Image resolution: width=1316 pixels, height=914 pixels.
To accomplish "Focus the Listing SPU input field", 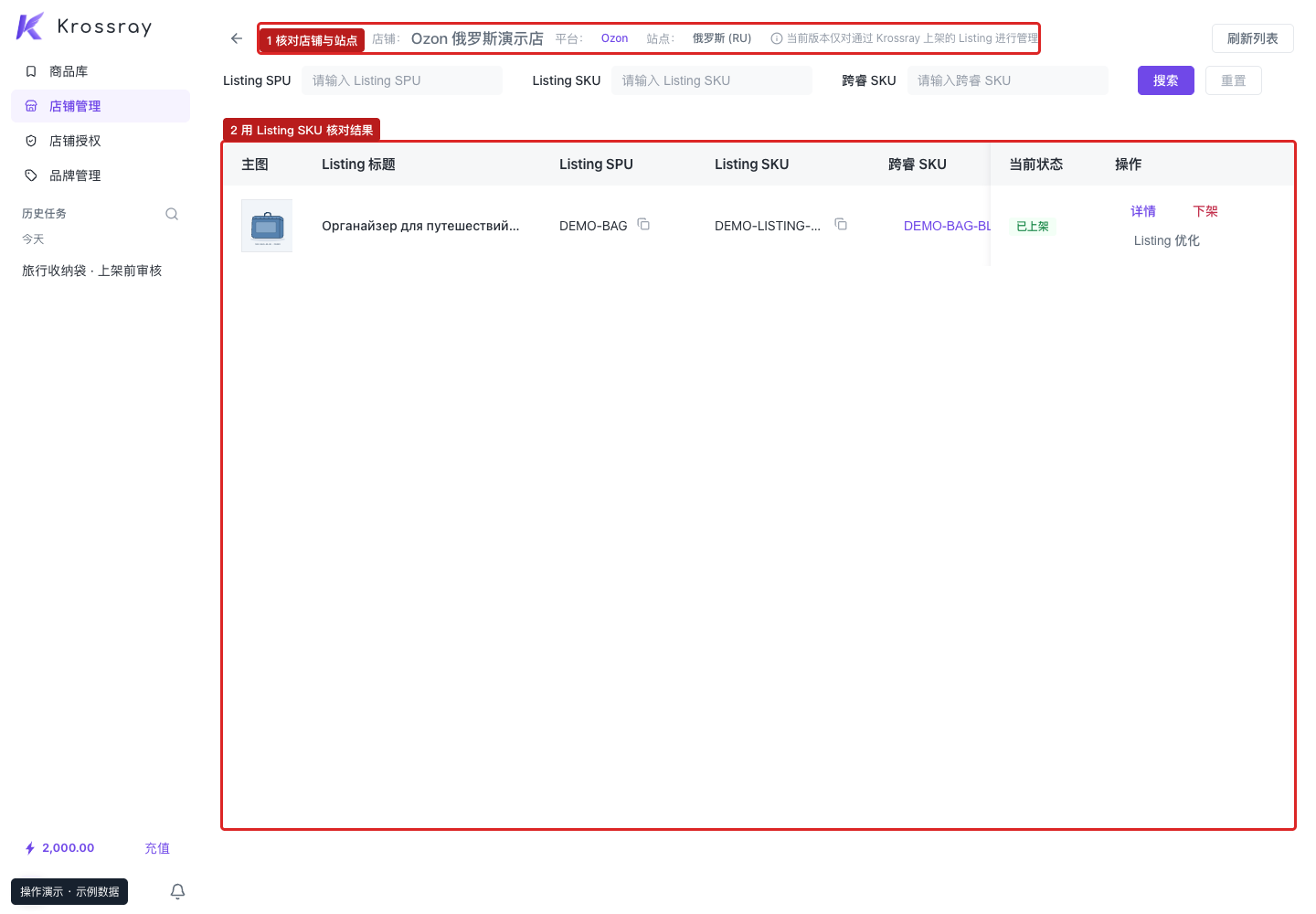I will click(402, 80).
